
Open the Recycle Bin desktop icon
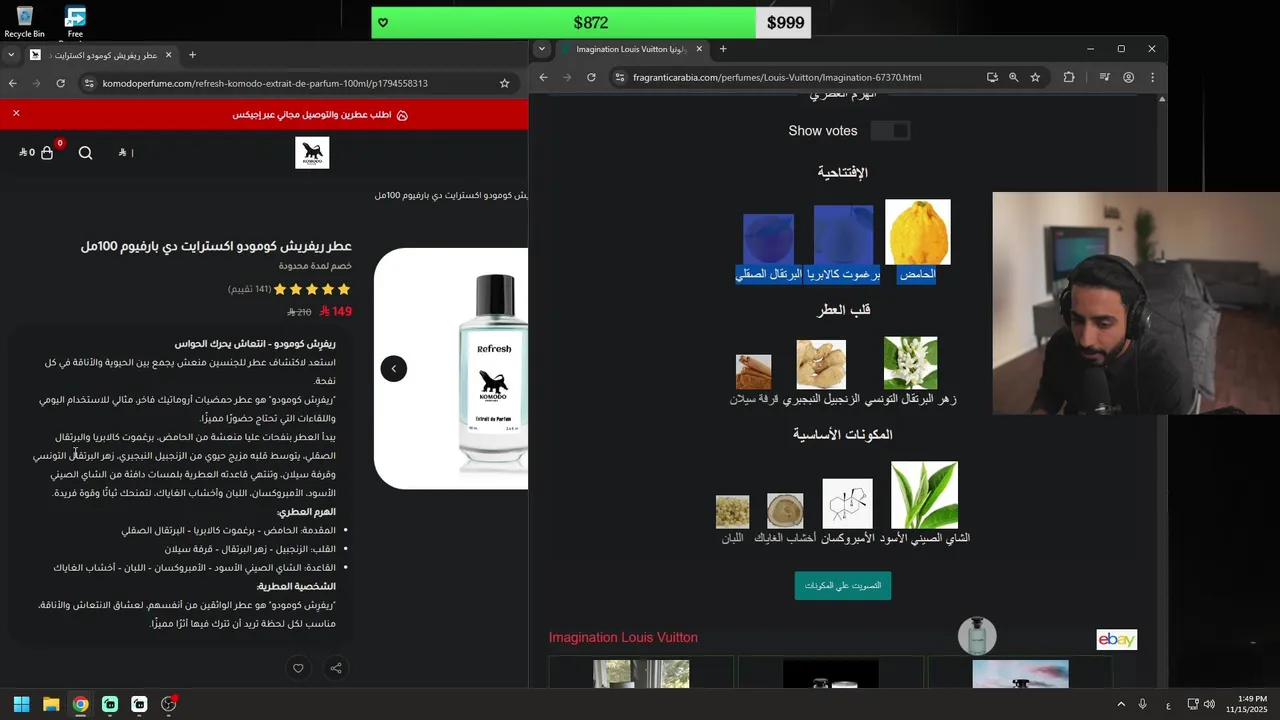click(24, 21)
